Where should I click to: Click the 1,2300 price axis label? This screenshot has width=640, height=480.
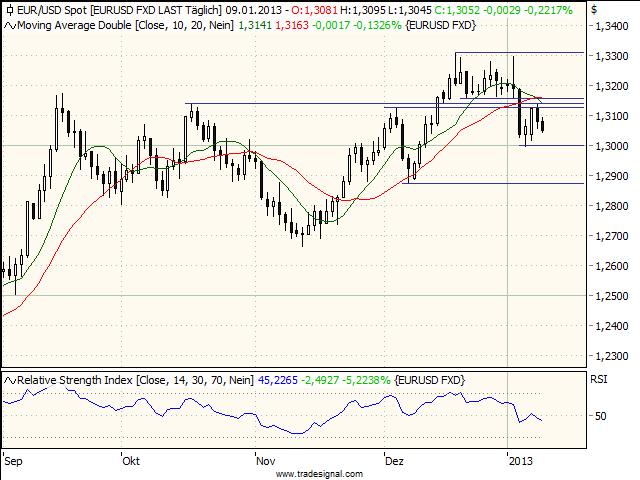point(611,356)
